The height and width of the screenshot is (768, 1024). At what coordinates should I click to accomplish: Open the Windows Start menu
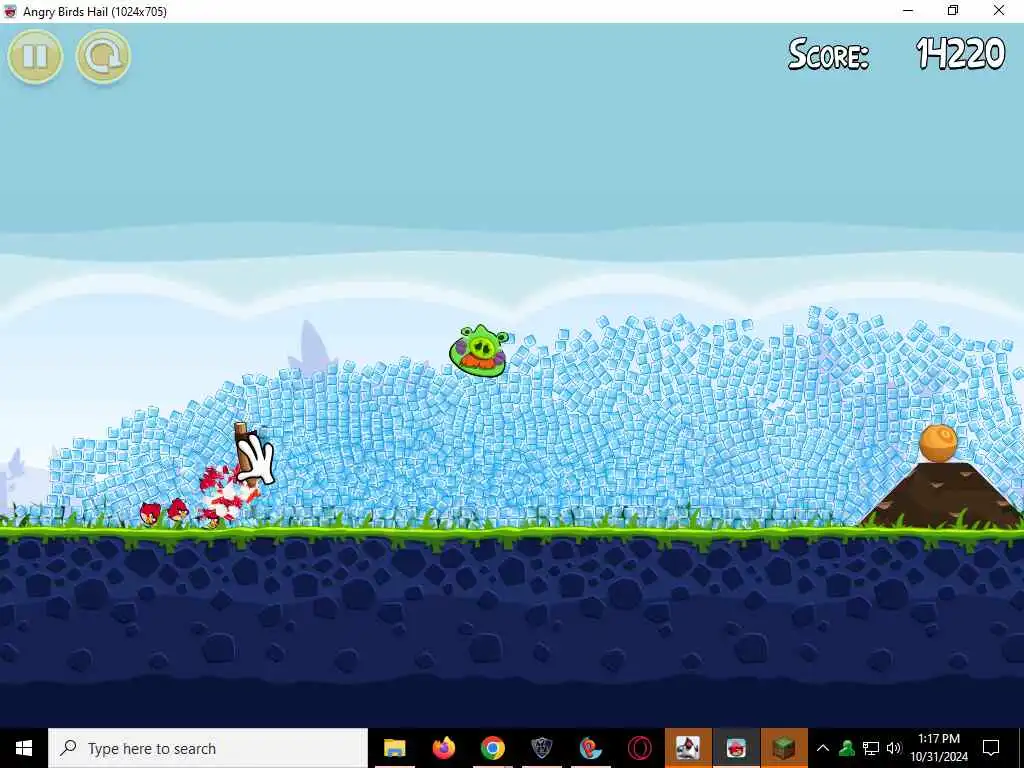[x=24, y=748]
